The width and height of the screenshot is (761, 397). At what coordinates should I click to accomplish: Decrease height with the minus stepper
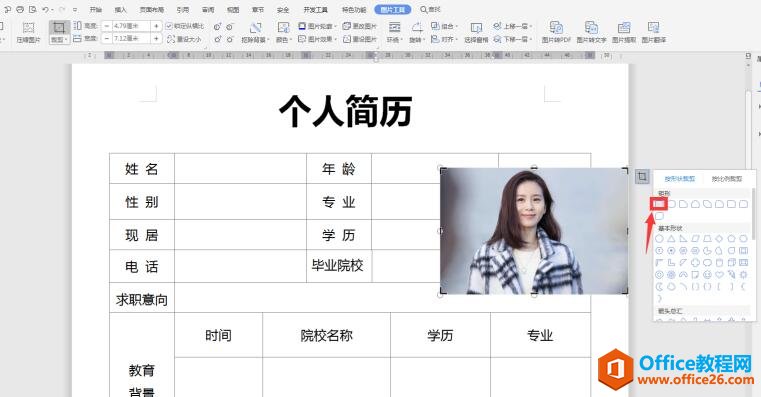point(106,26)
